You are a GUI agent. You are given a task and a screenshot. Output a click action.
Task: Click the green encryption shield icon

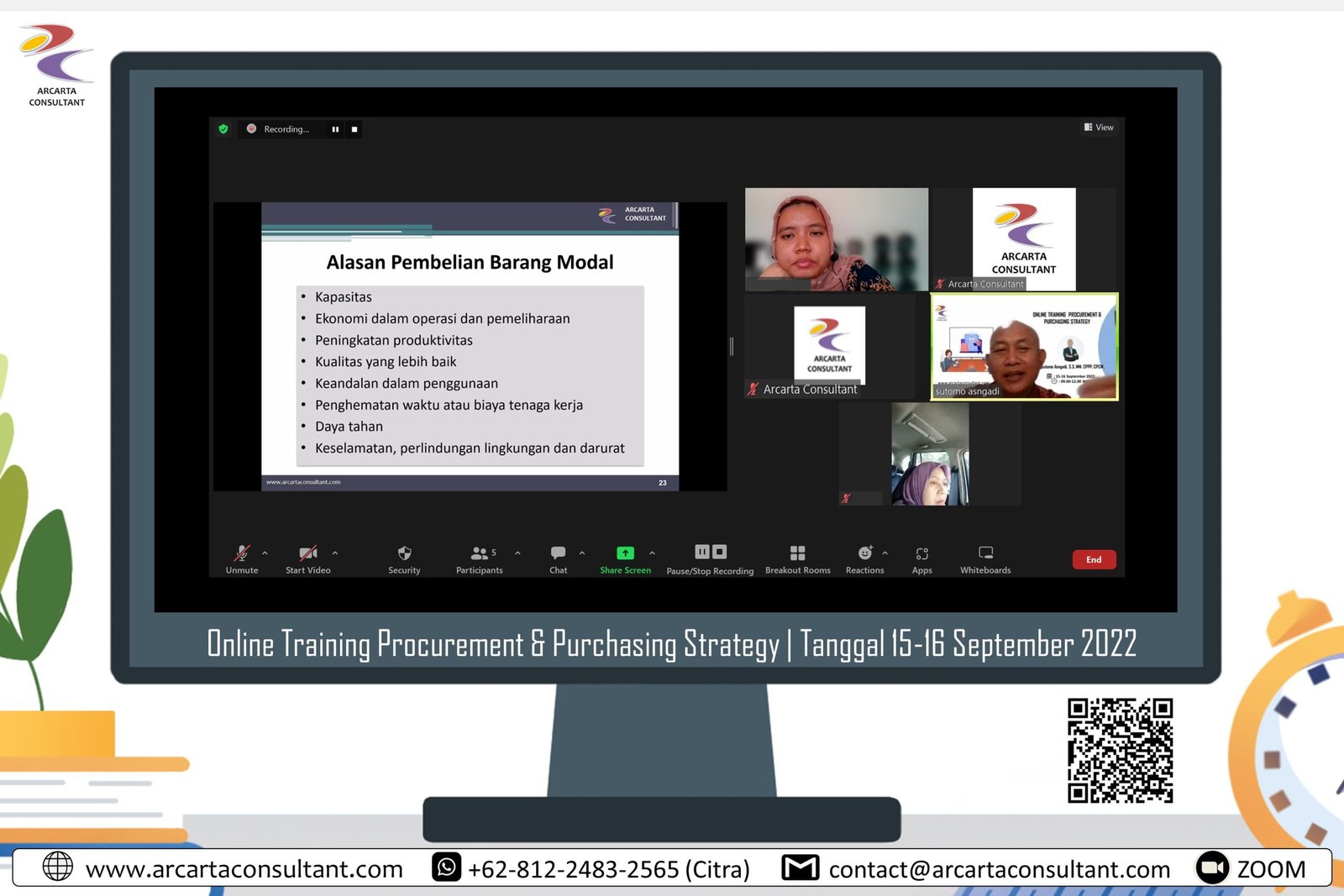pos(223,129)
